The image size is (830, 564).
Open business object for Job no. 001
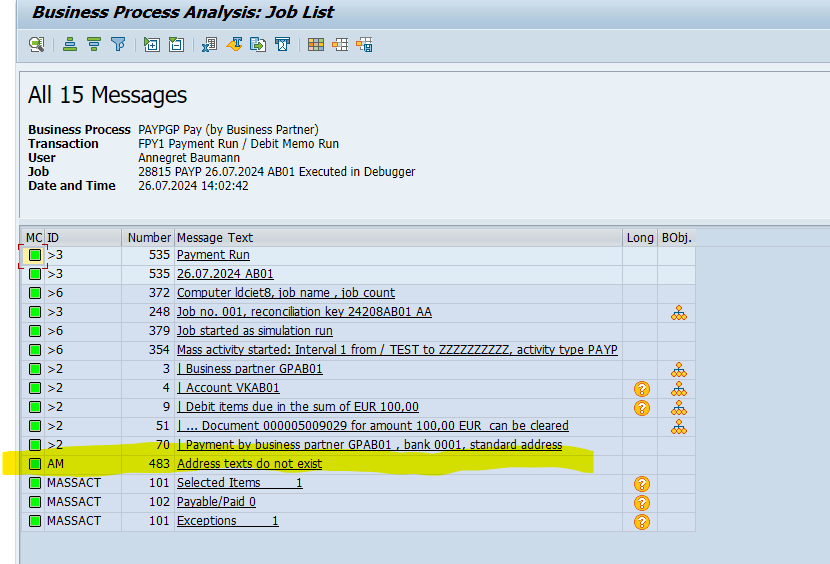pyautogui.click(x=679, y=313)
